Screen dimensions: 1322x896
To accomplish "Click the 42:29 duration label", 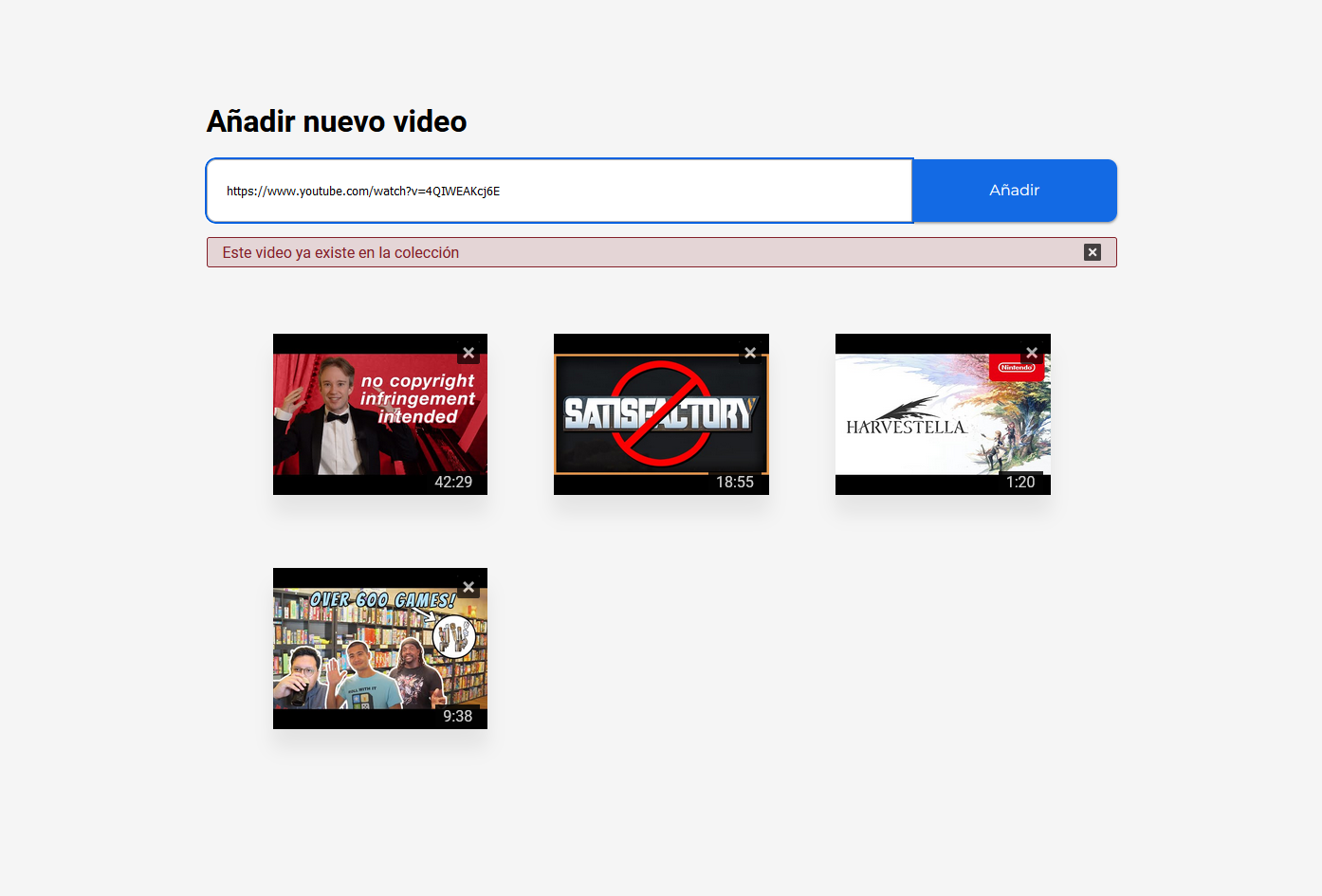I will click(x=453, y=482).
